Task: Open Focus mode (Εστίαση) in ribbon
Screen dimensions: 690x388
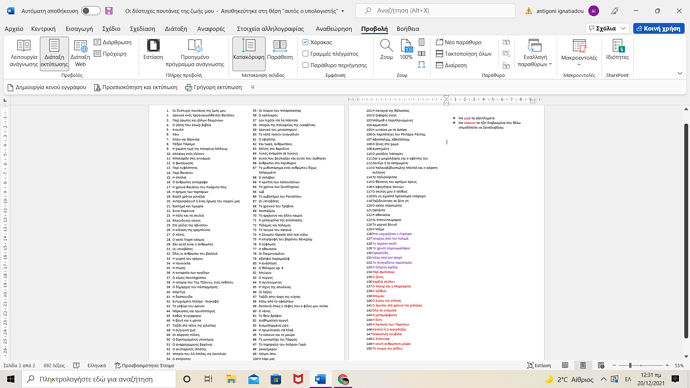Action: click(153, 49)
